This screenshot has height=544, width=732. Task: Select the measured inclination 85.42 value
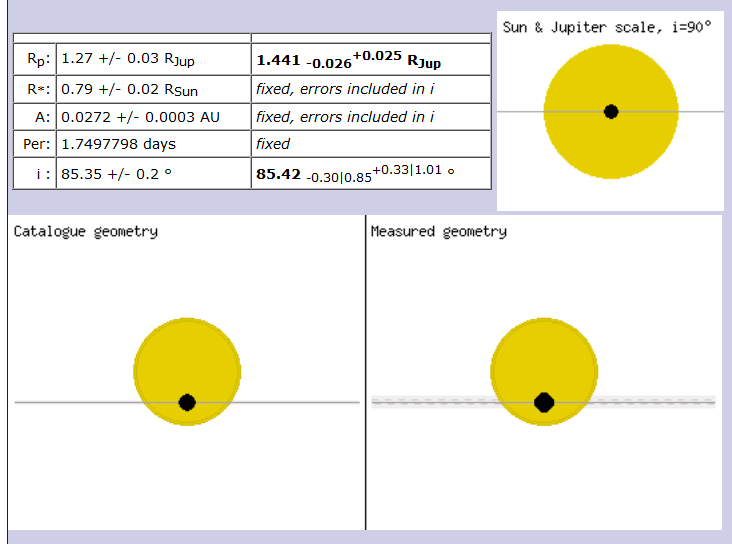(279, 174)
